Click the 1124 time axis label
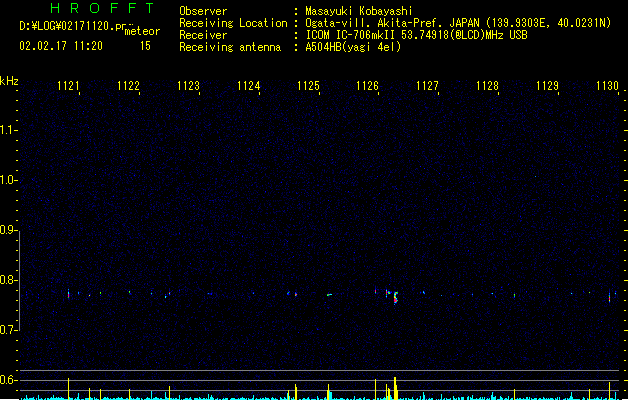629x400 pixels. tap(248, 86)
